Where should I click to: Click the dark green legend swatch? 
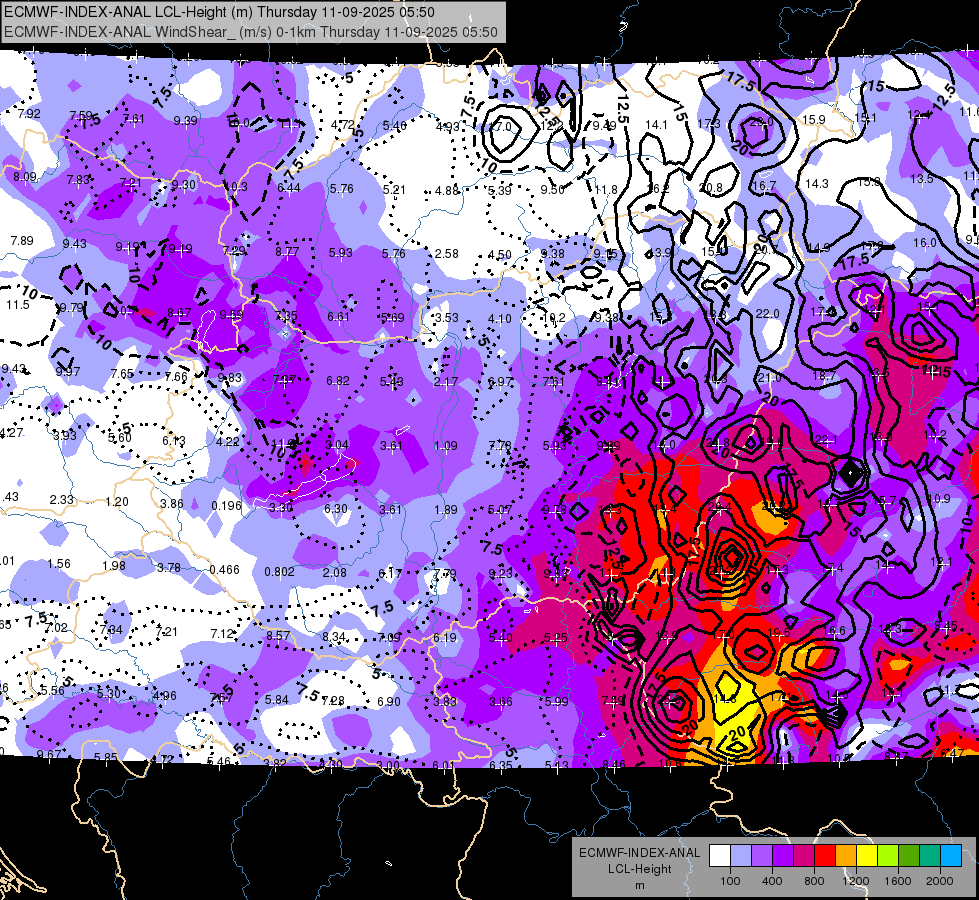click(909, 856)
